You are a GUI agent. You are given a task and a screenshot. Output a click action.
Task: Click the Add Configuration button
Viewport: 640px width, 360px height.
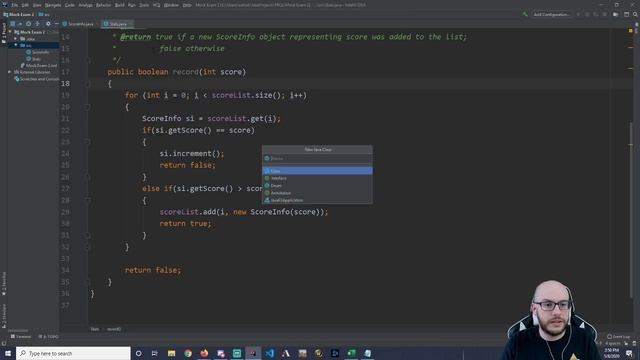[x=551, y=14]
